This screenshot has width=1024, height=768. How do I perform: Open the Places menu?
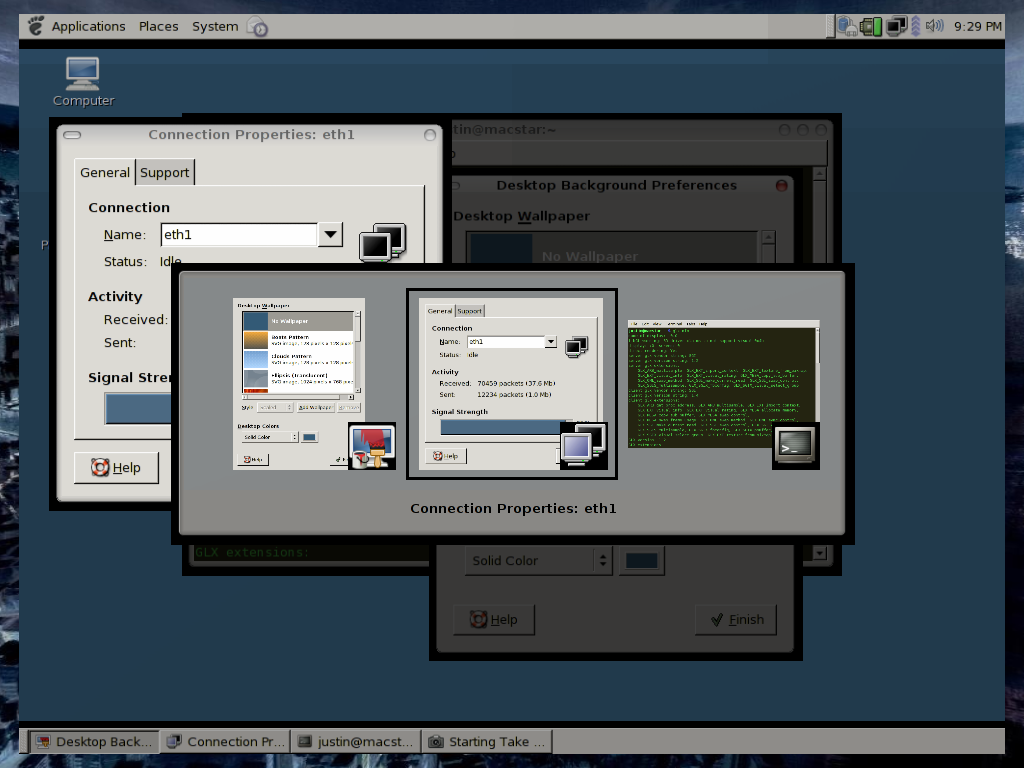pos(158,26)
